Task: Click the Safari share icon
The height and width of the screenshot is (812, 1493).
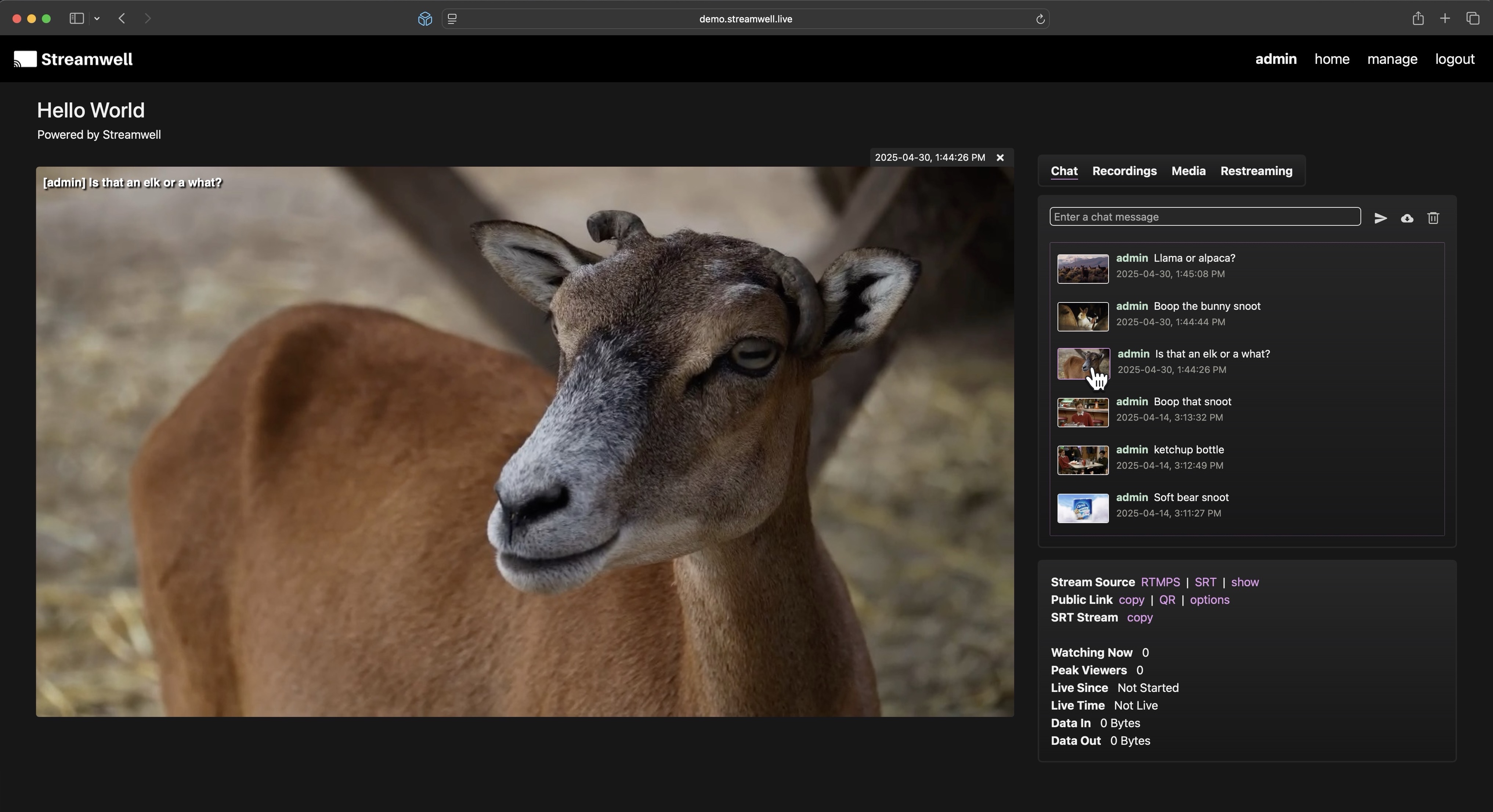Action: click(1418, 19)
